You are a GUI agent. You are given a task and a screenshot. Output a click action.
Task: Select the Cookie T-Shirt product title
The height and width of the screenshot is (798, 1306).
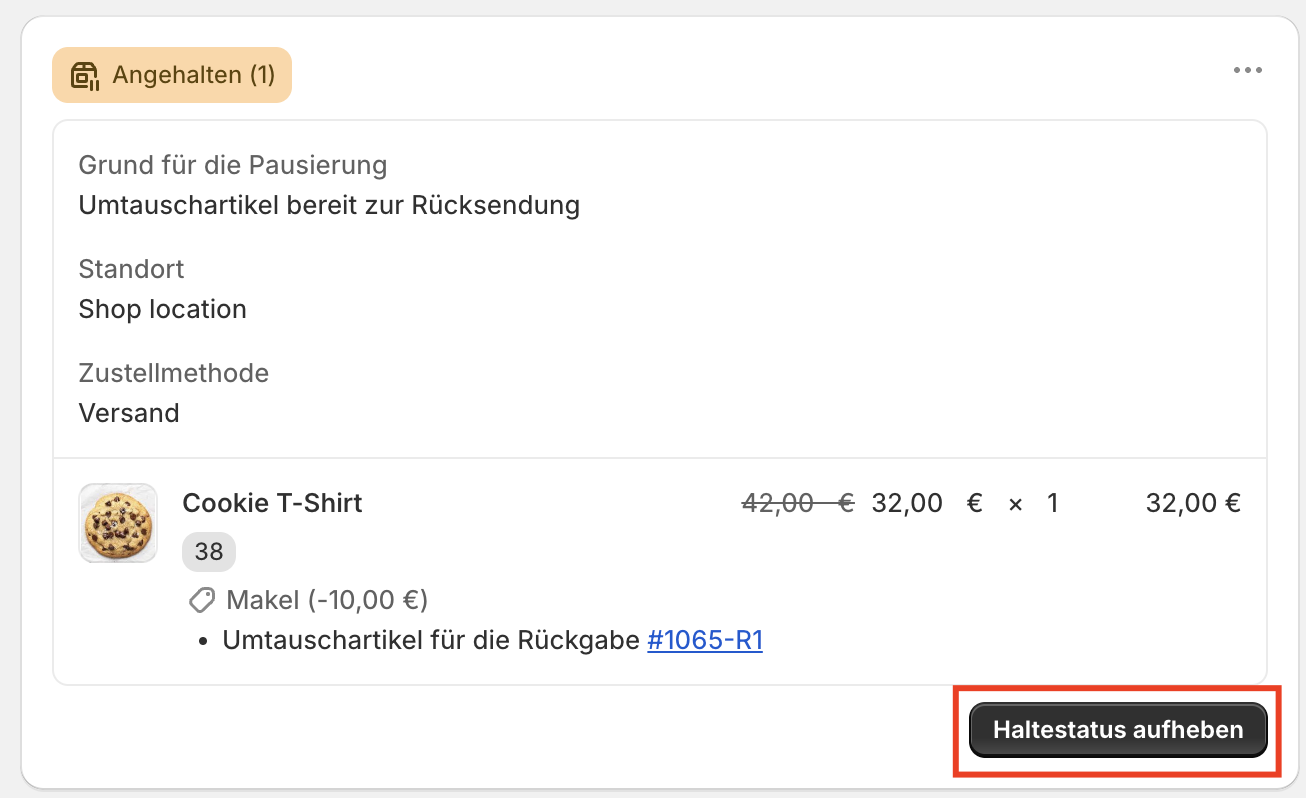point(272,503)
